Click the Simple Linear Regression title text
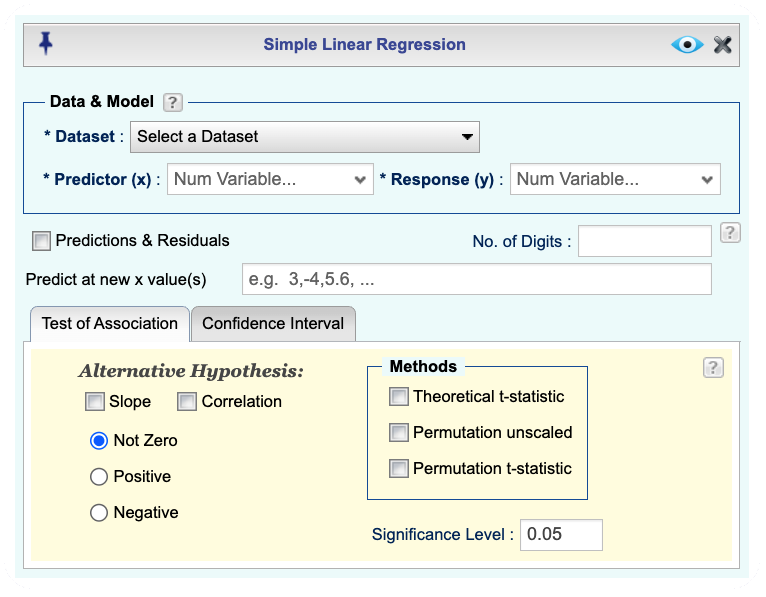The height and width of the screenshot is (597, 766). [364, 44]
